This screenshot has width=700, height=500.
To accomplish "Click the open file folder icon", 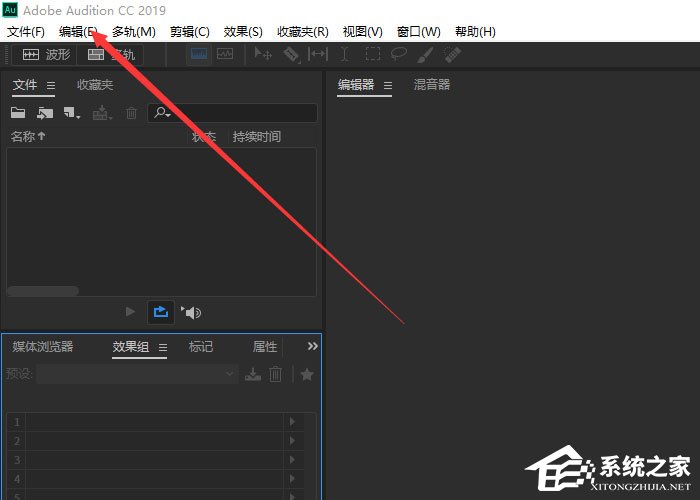I will [x=18, y=113].
